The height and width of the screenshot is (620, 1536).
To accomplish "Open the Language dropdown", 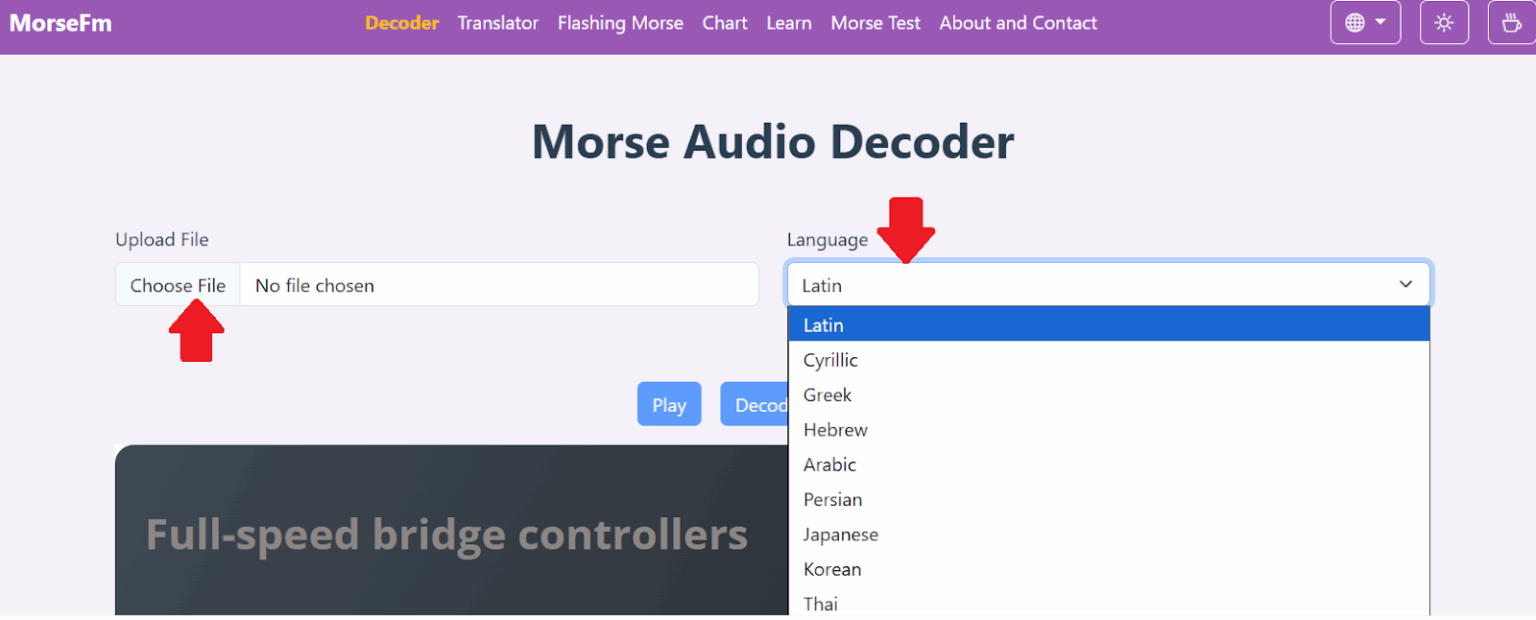I will click(1108, 284).
